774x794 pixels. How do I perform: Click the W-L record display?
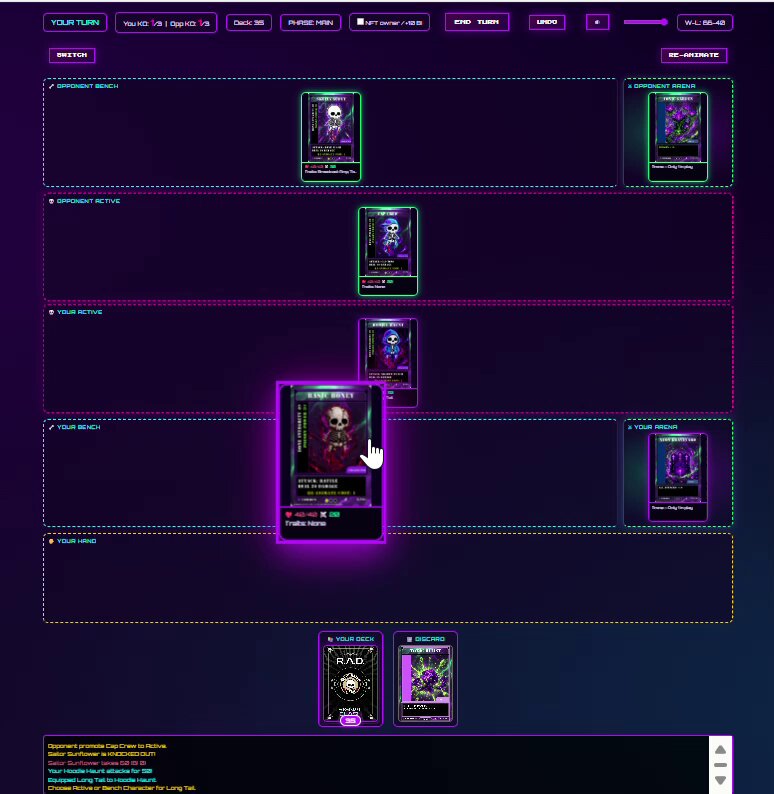[705, 23]
